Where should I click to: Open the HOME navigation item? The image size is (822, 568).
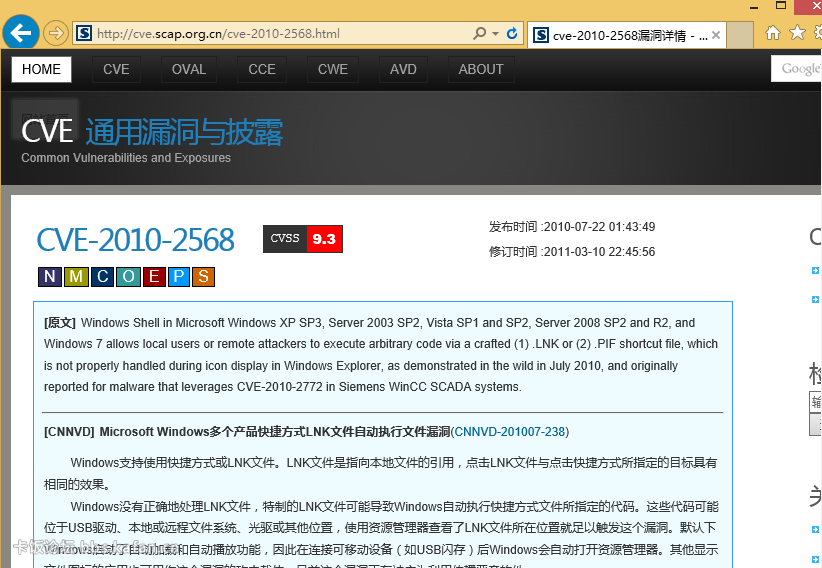coord(41,69)
